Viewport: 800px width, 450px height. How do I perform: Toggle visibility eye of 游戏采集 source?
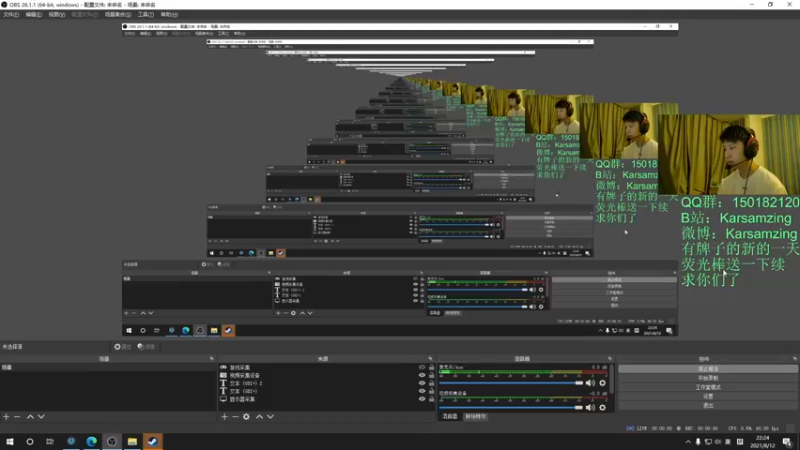[422, 367]
